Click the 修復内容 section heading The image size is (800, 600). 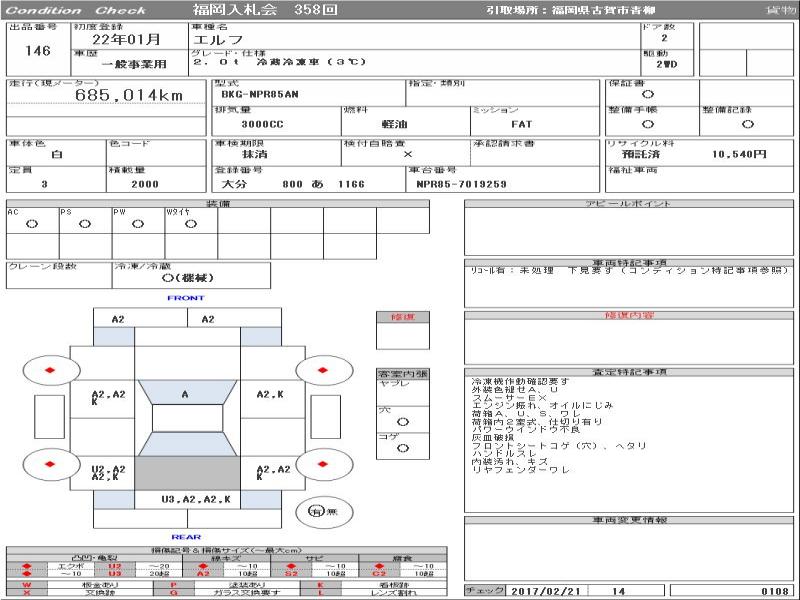click(x=629, y=315)
